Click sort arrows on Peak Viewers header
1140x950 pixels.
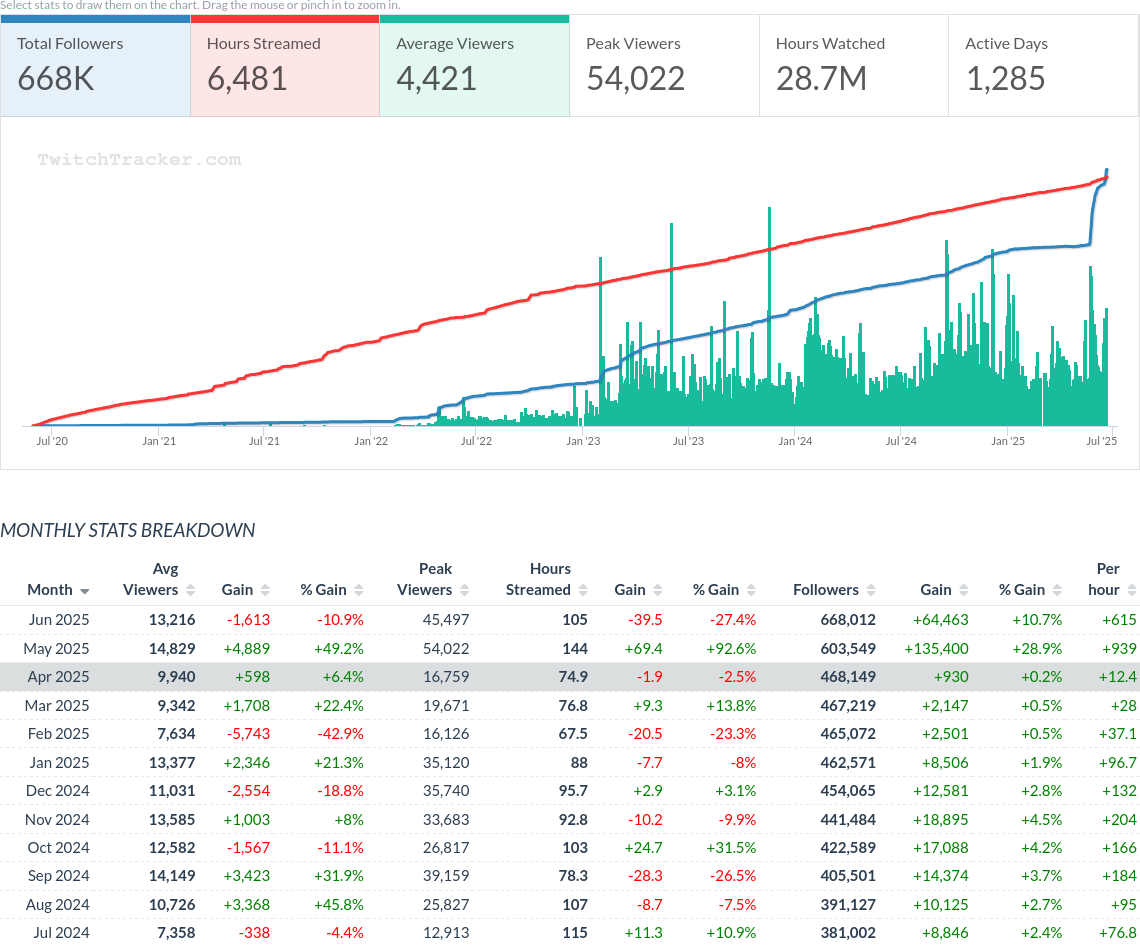point(465,590)
